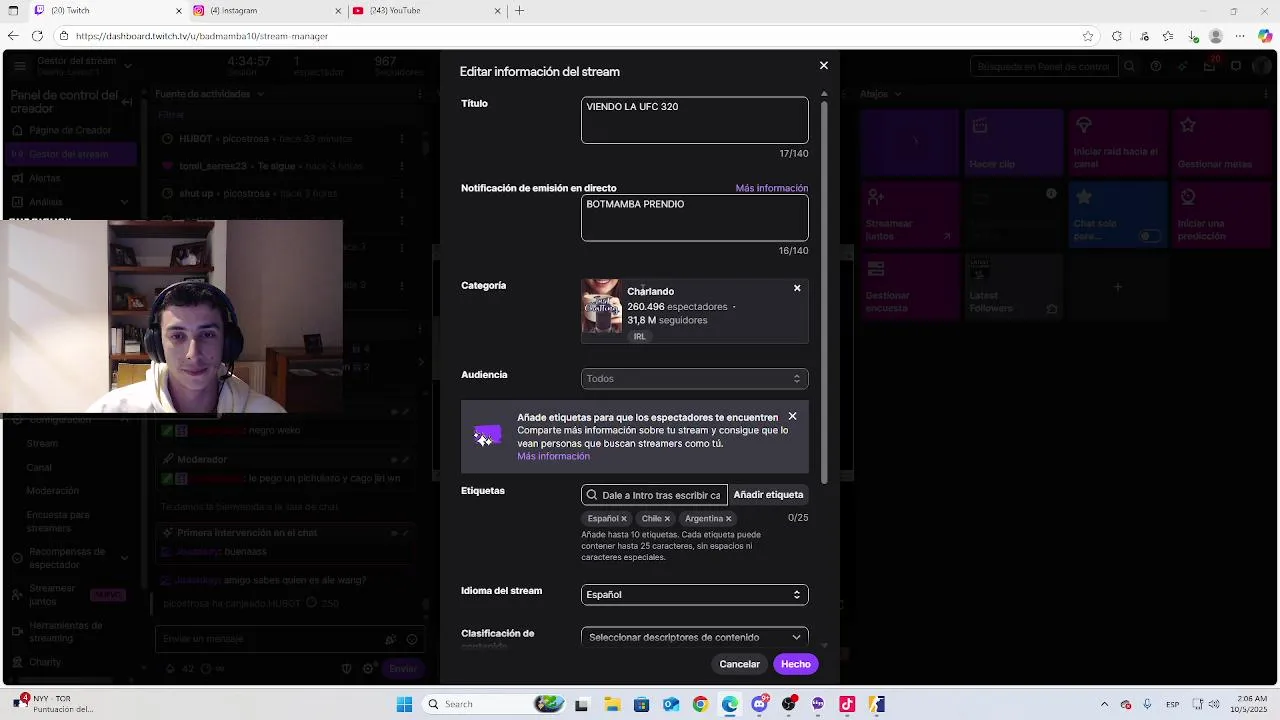Remove the Español tag

tap(623, 519)
